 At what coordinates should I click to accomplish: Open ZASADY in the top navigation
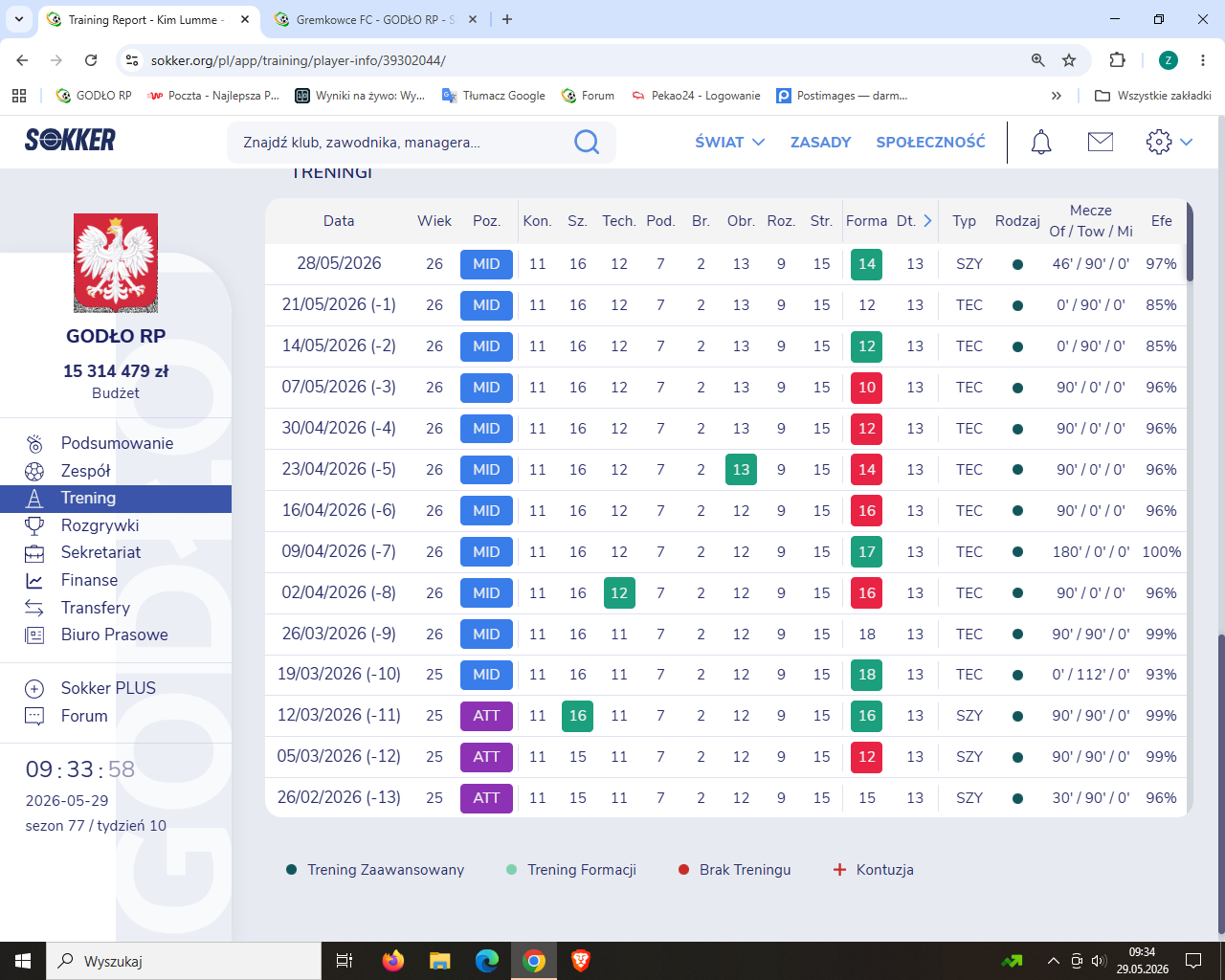820,142
